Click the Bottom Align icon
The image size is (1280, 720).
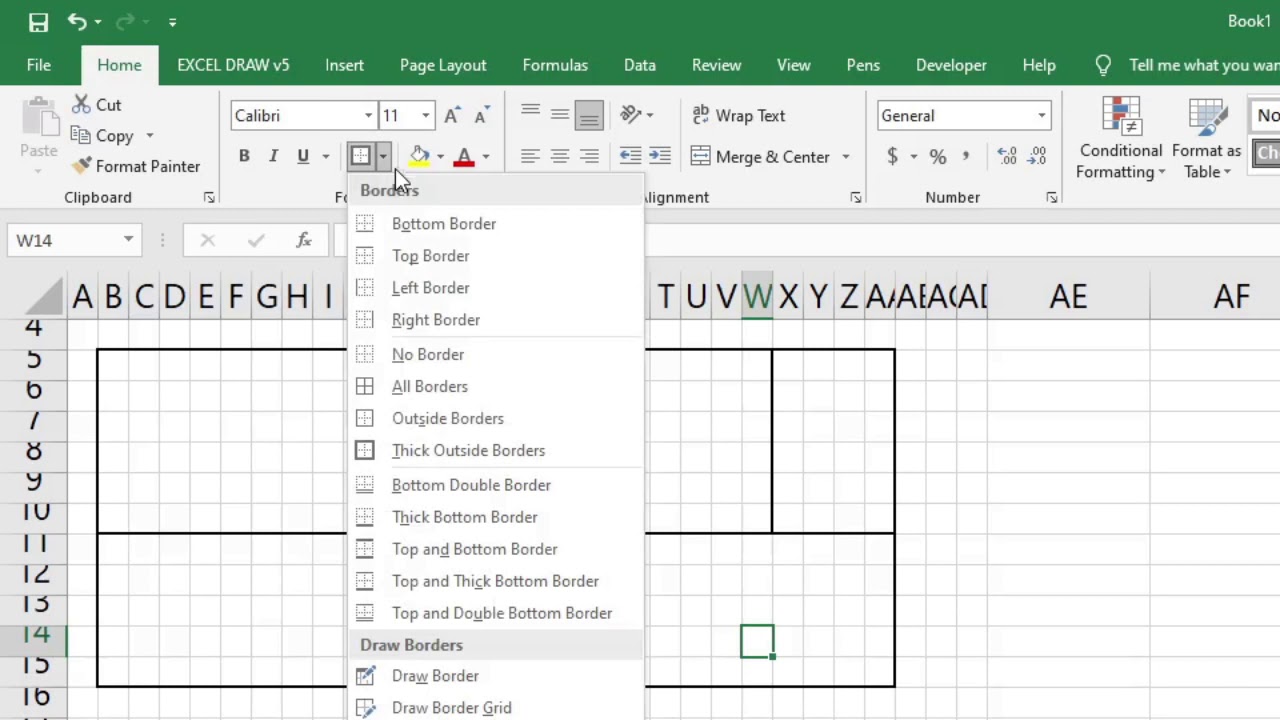pyautogui.click(x=589, y=115)
